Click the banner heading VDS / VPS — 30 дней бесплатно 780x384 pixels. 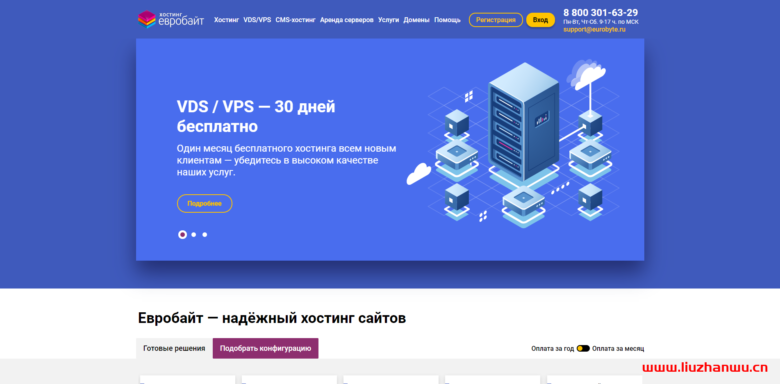click(x=256, y=116)
